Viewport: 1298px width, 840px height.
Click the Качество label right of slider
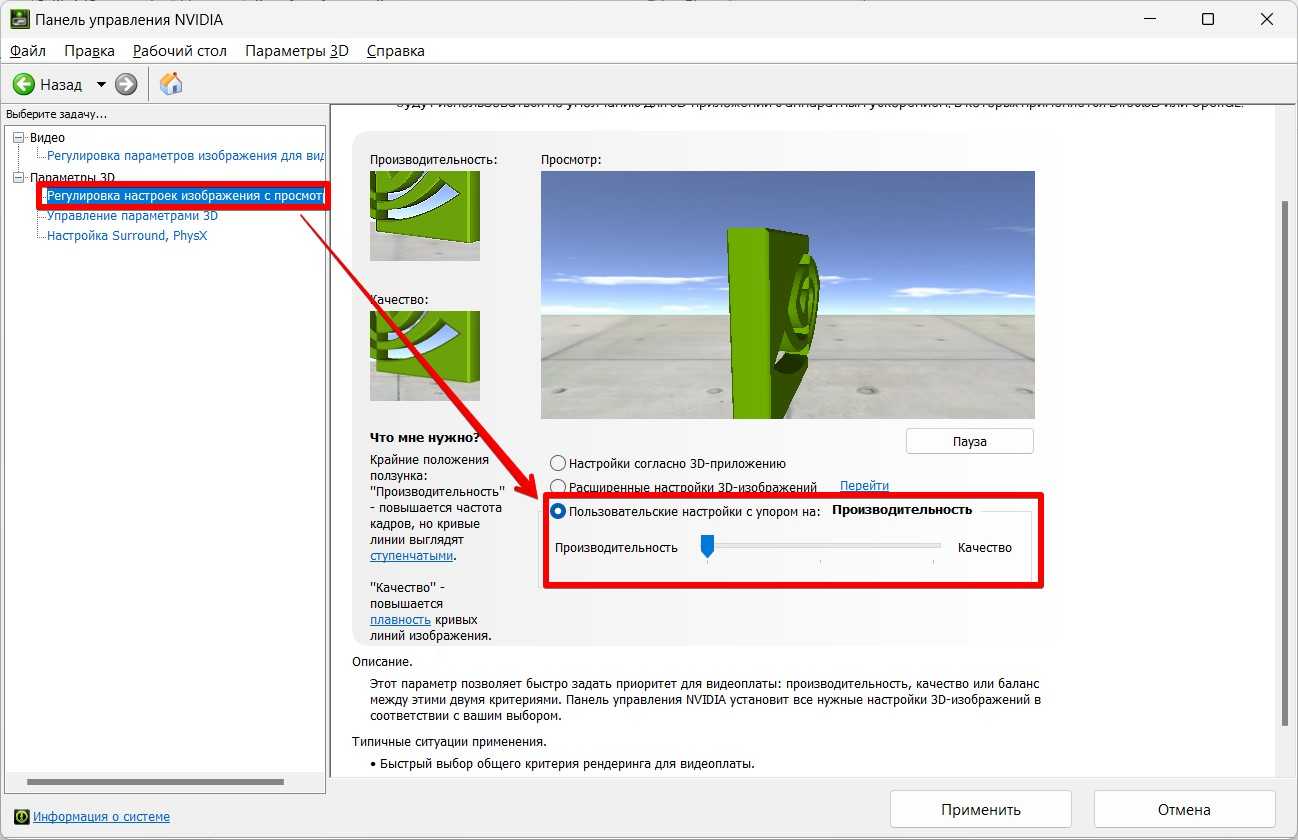[985, 547]
